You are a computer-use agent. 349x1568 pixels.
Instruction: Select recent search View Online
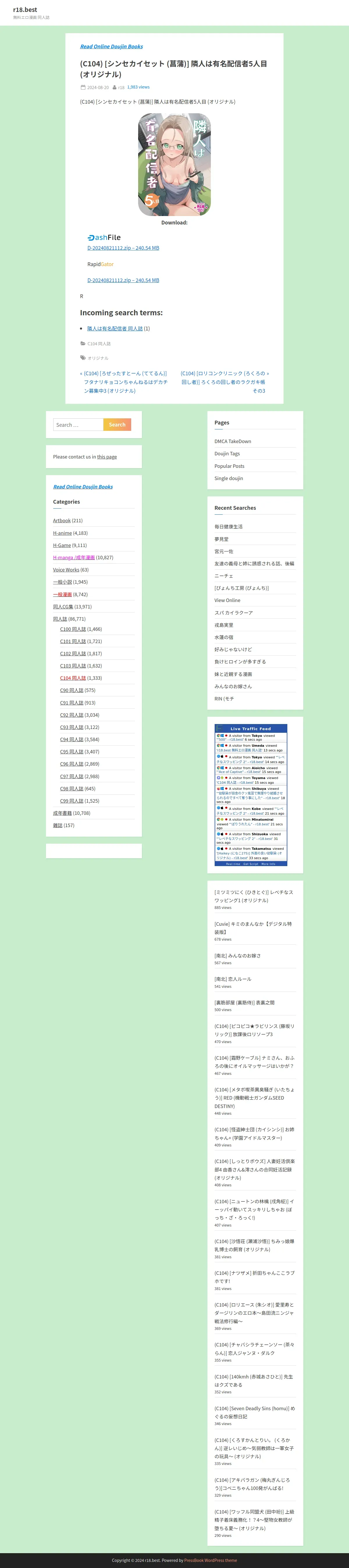click(227, 600)
